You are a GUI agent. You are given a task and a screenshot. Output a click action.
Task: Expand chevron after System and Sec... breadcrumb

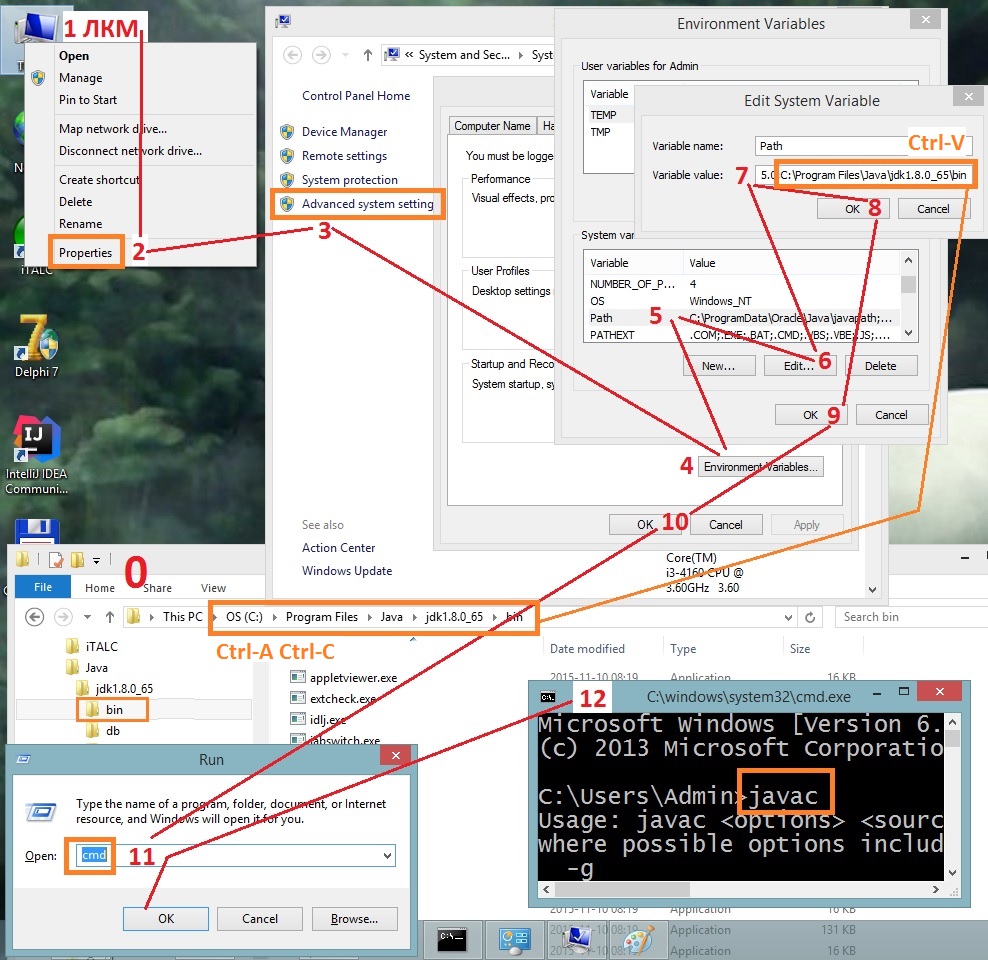[520, 55]
